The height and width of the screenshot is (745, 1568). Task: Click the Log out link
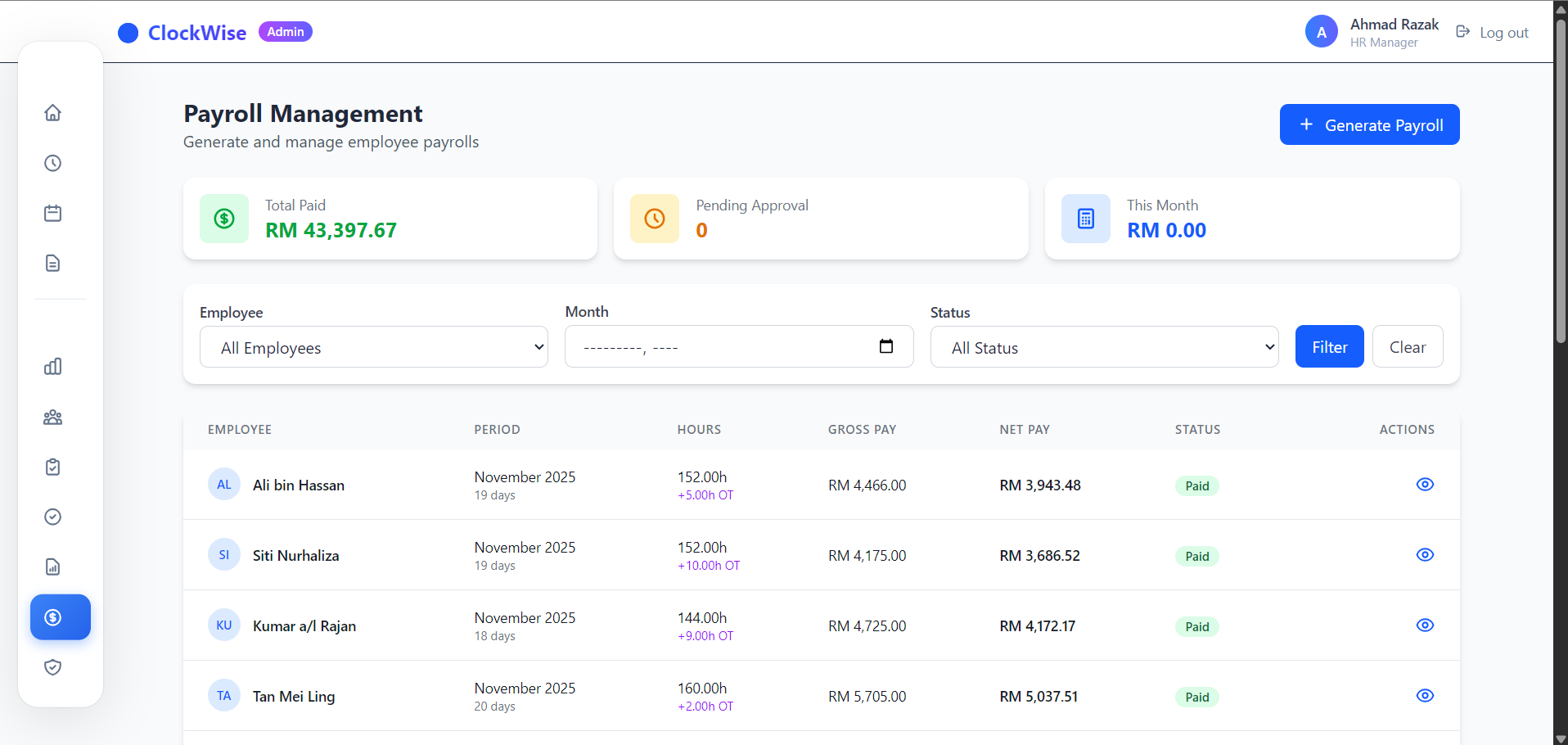point(1492,33)
